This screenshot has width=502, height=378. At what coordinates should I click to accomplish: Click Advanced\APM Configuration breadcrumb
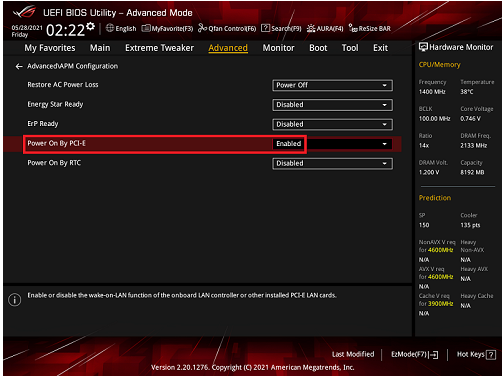(x=72, y=66)
